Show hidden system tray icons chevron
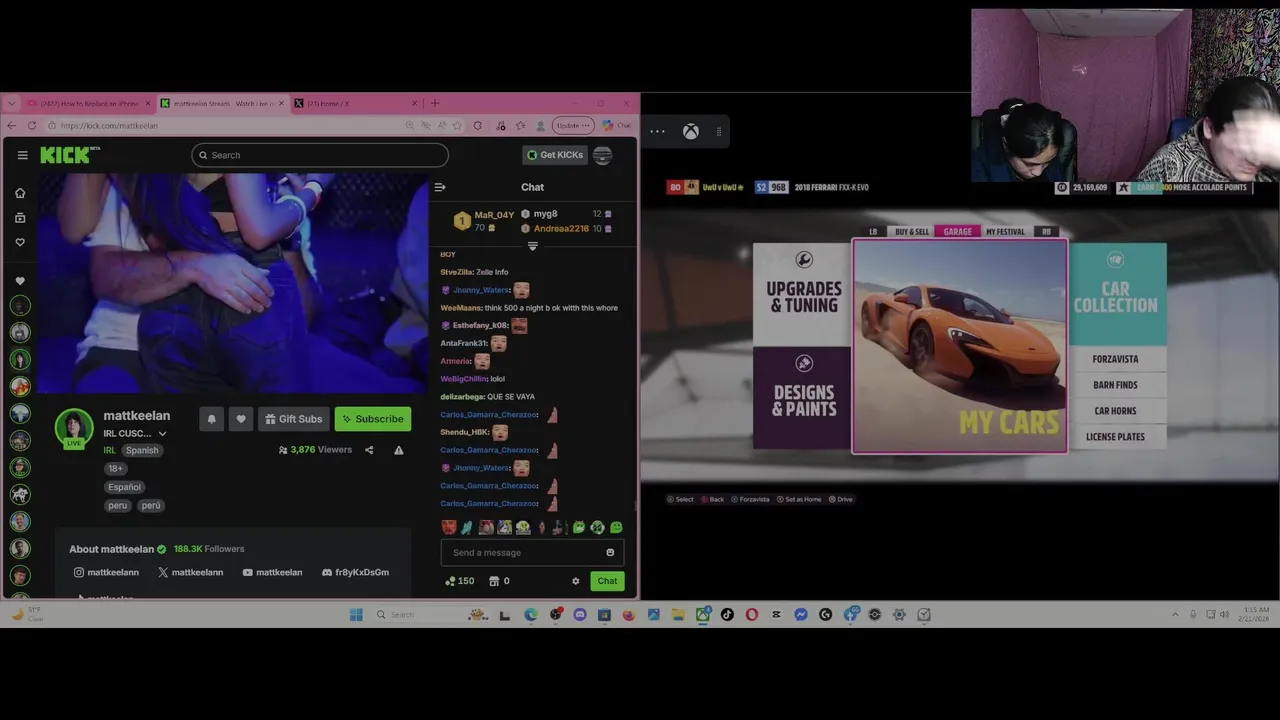The image size is (1280, 720). coord(1175,614)
